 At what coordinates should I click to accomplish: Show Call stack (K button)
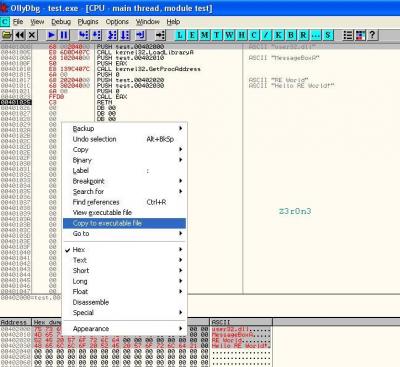click(279, 35)
